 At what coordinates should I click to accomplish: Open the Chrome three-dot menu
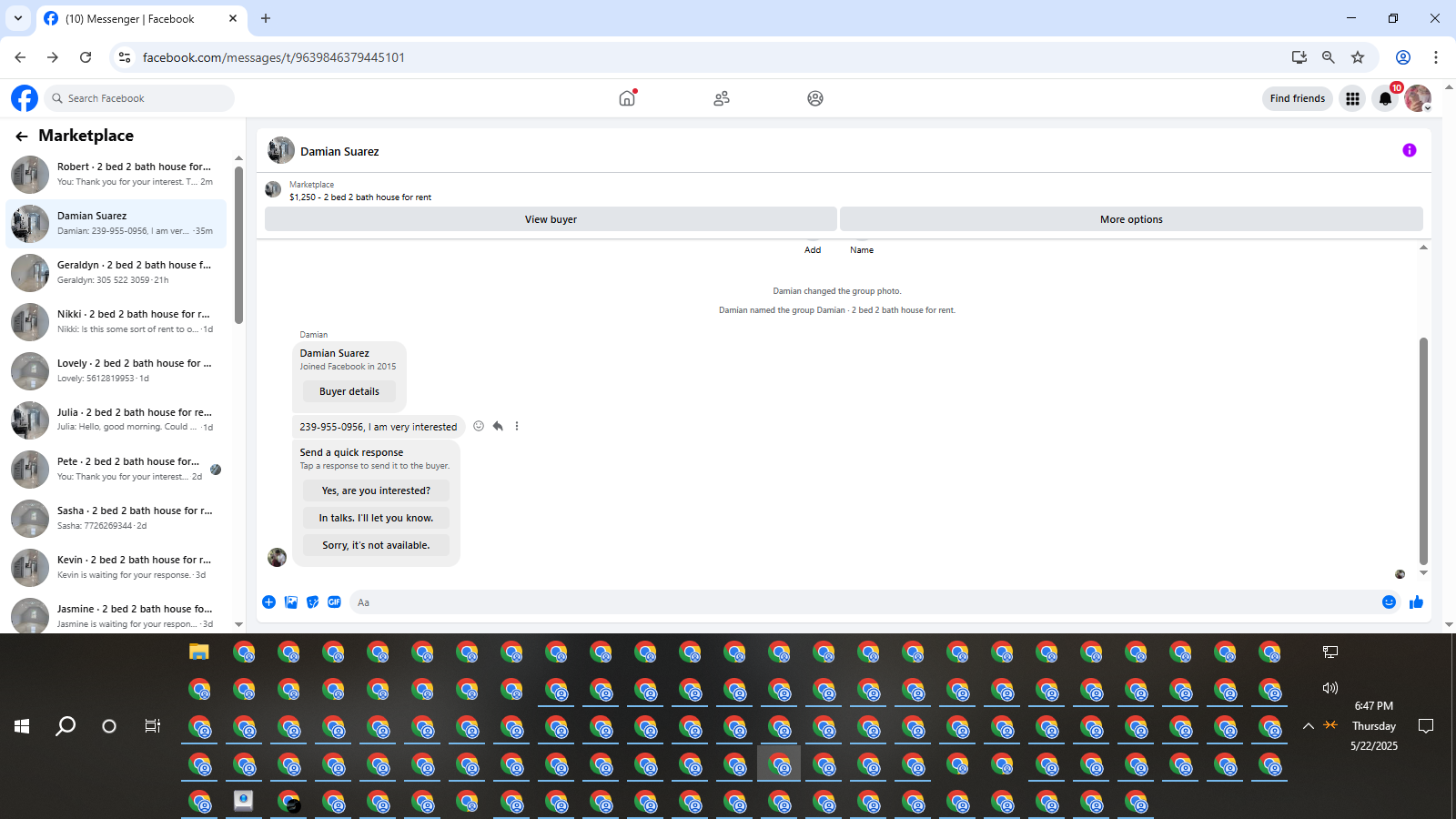(1436, 57)
